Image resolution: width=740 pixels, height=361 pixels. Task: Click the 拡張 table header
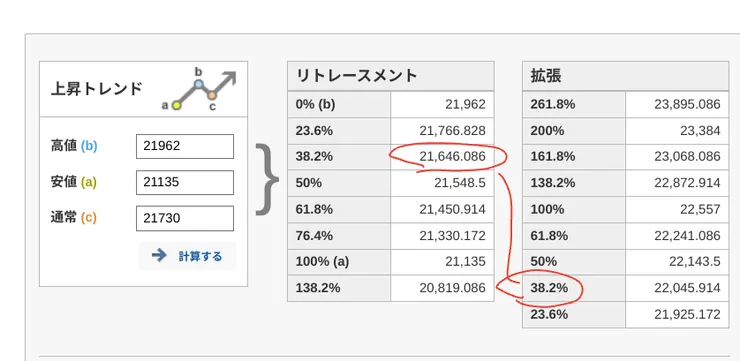[x=546, y=76]
